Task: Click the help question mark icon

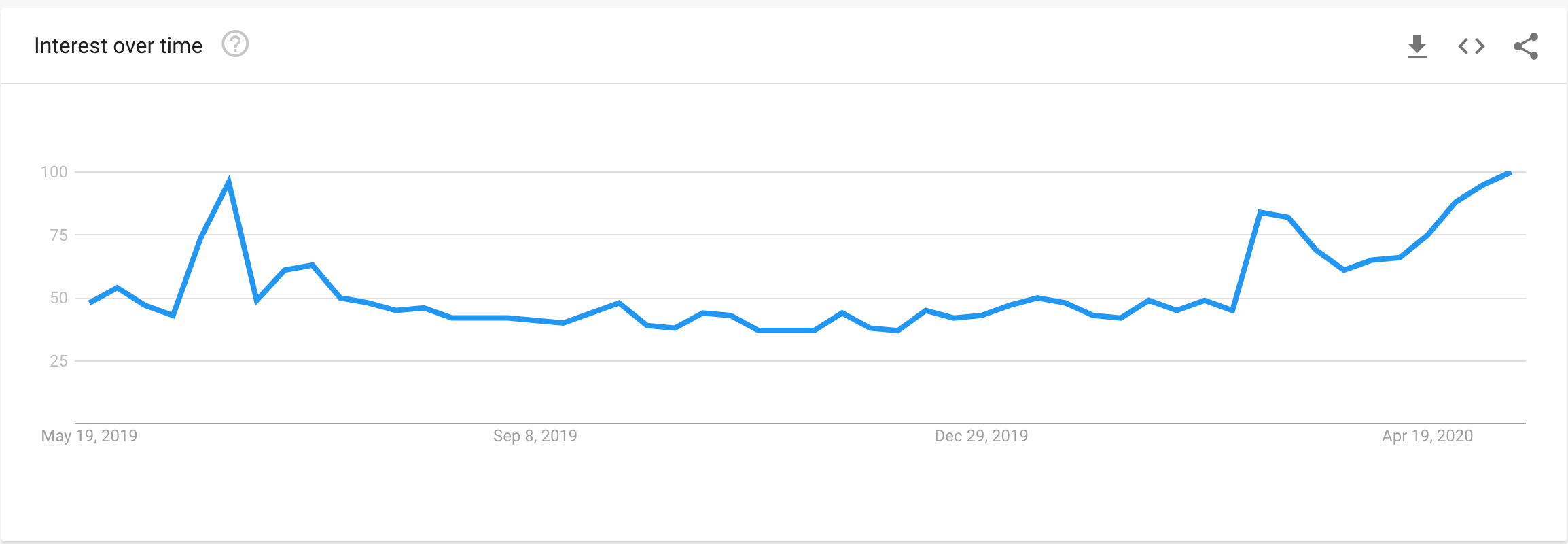Action: (x=235, y=45)
